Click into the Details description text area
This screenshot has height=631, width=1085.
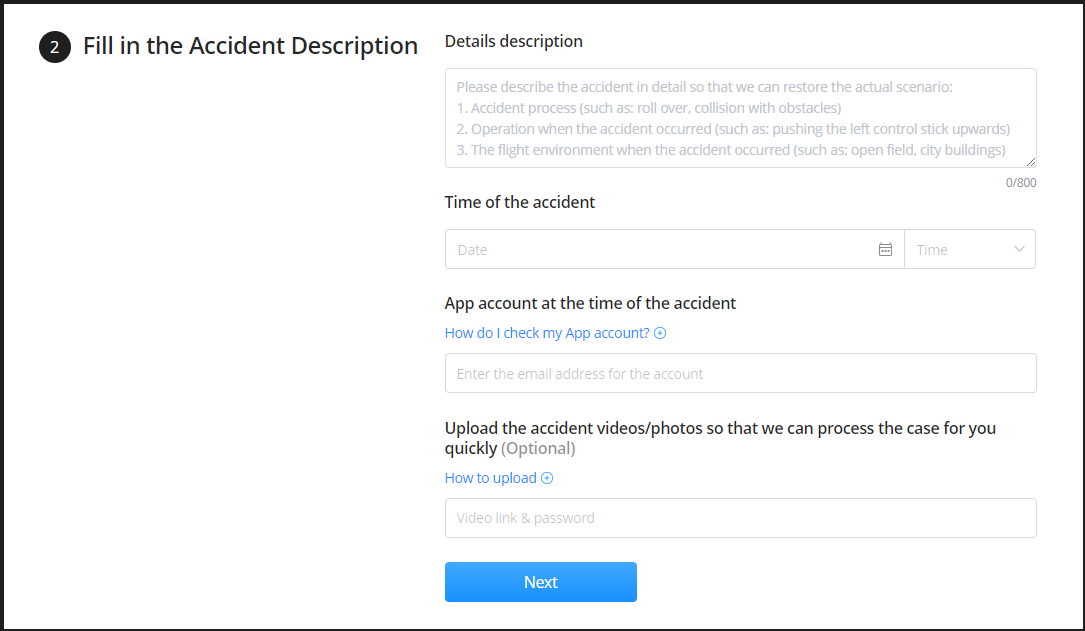point(740,118)
